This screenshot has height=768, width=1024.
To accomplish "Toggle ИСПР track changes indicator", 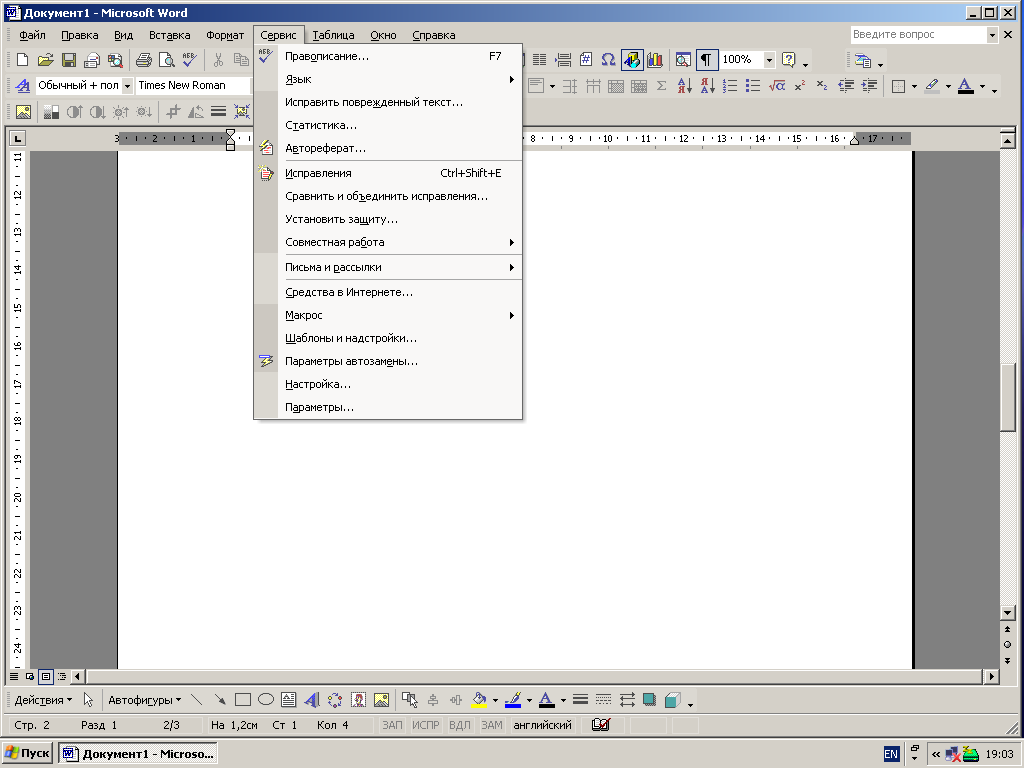I will tap(425, 725).
